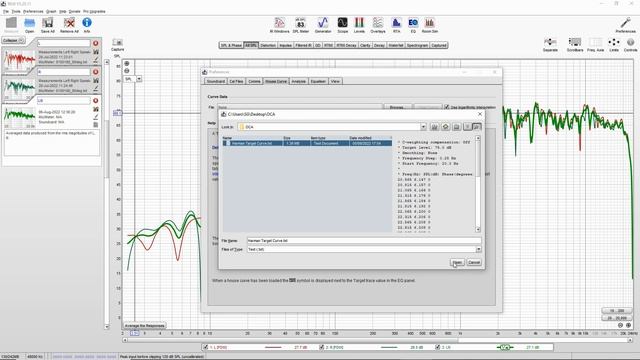Image resolution: width=640 pixels, height=360 pixels.
Task: Open the File menu
Action: click(x=6, y=11)
